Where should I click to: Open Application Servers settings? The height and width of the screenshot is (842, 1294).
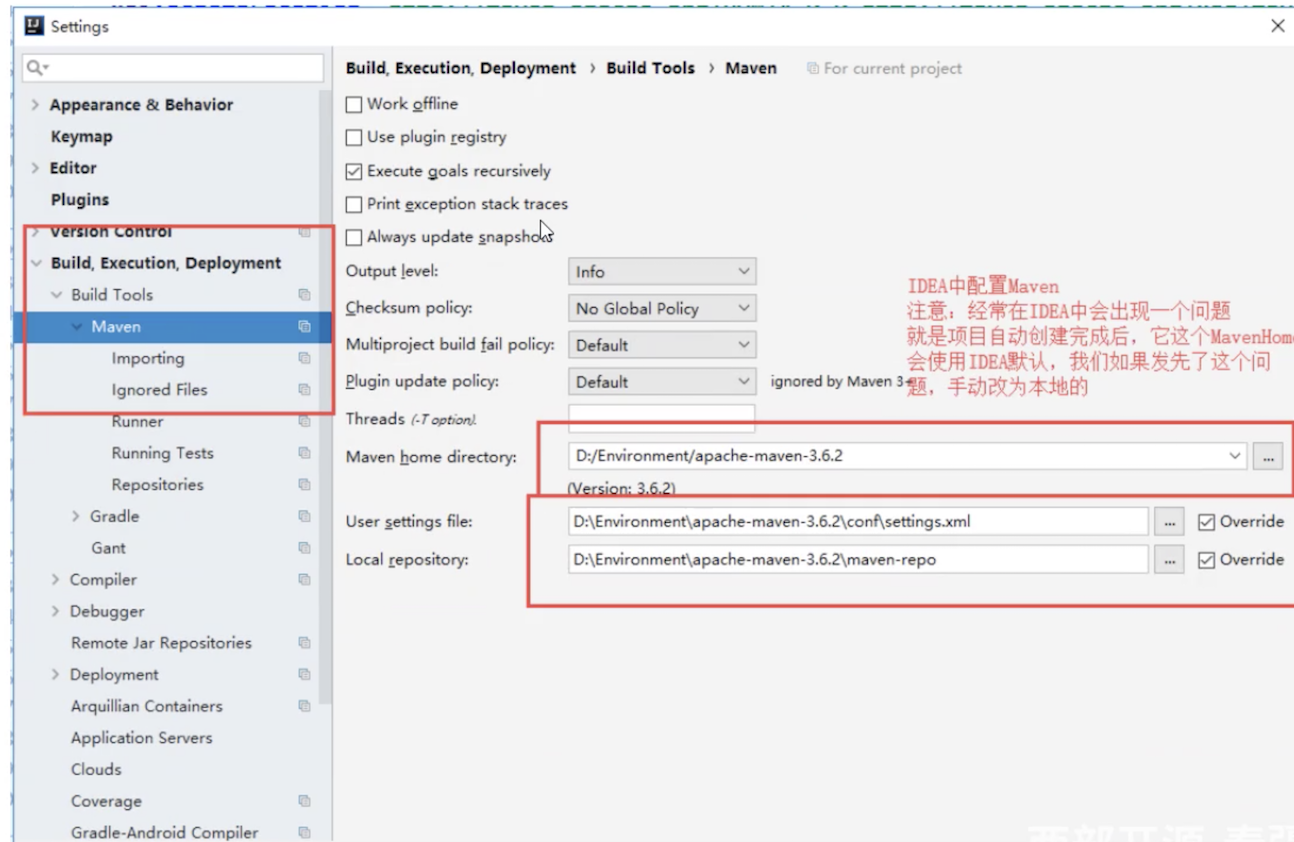point(142,738)
